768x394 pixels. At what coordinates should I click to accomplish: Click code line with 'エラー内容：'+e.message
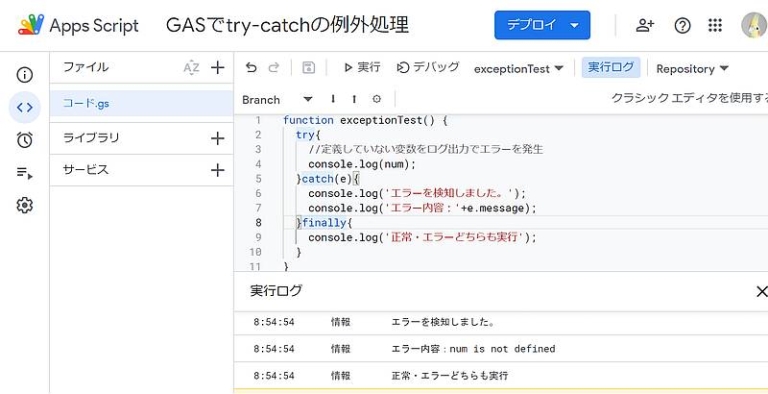point(423,208)
